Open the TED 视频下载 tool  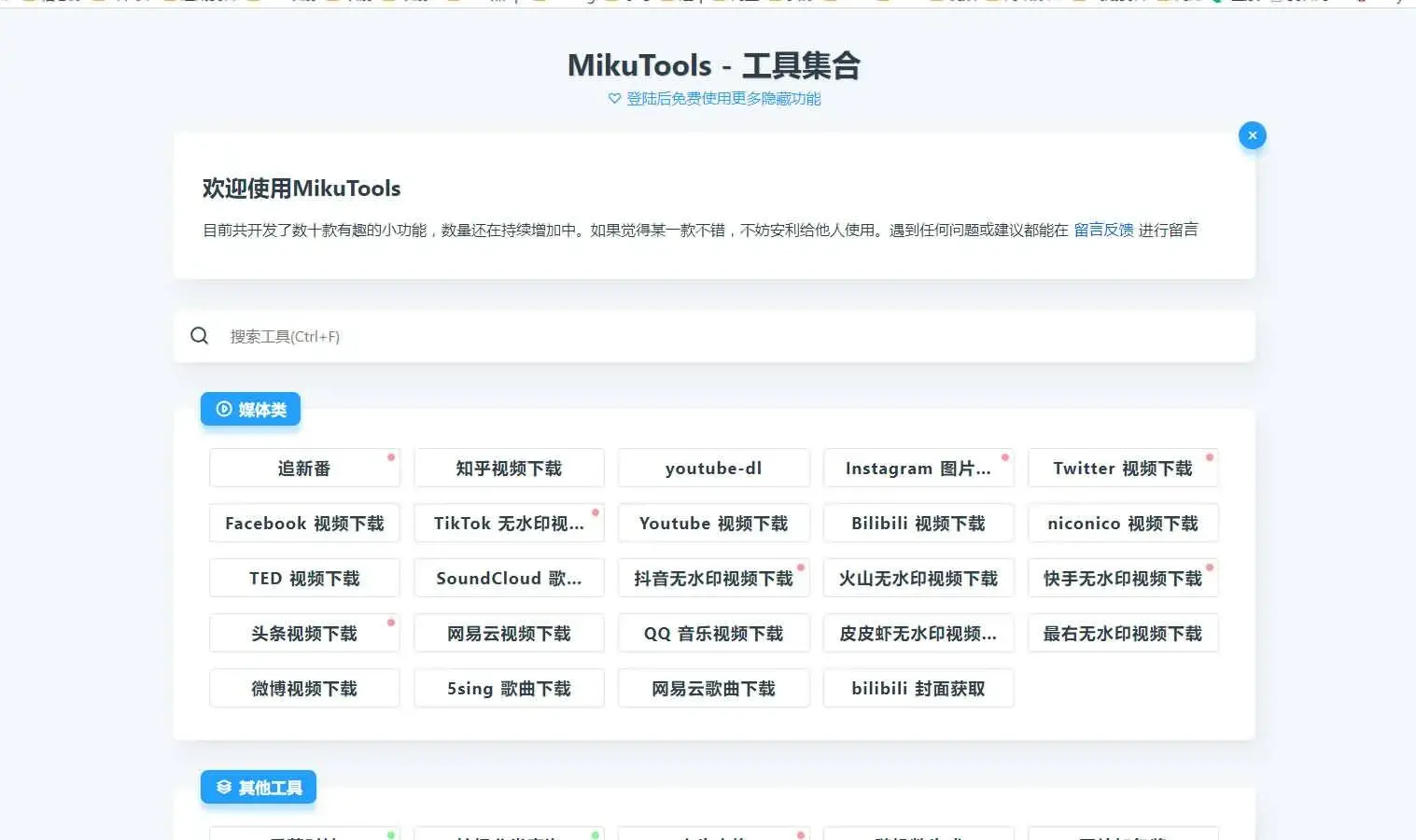point(304,579)
